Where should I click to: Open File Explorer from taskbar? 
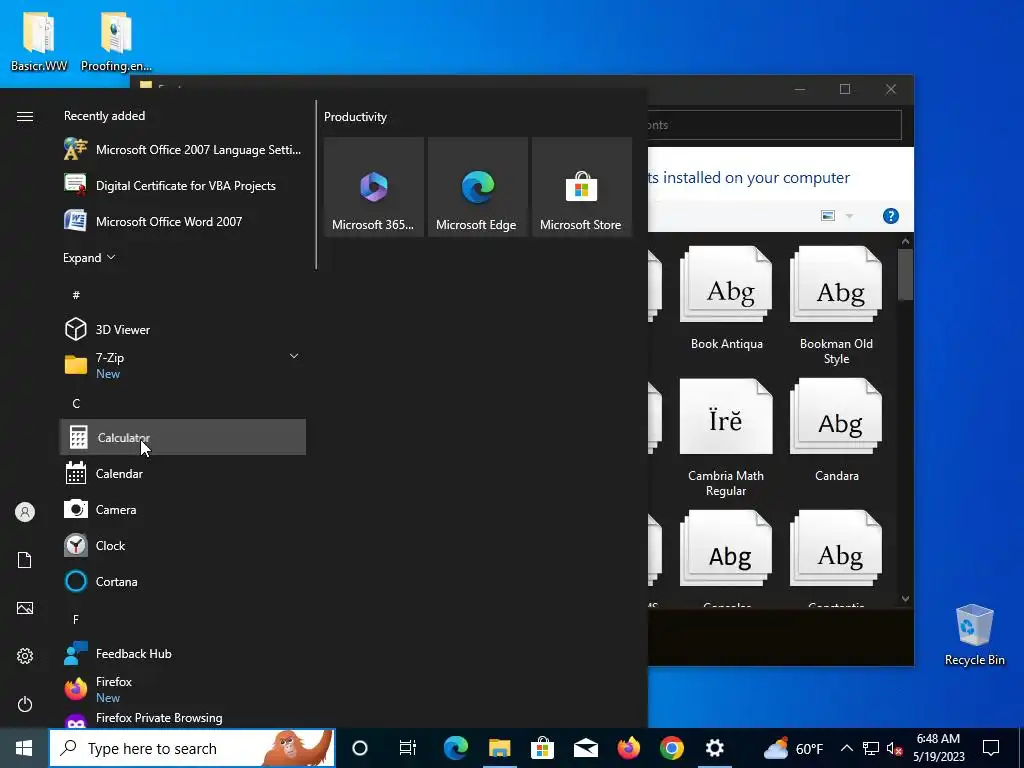point(500,748)
